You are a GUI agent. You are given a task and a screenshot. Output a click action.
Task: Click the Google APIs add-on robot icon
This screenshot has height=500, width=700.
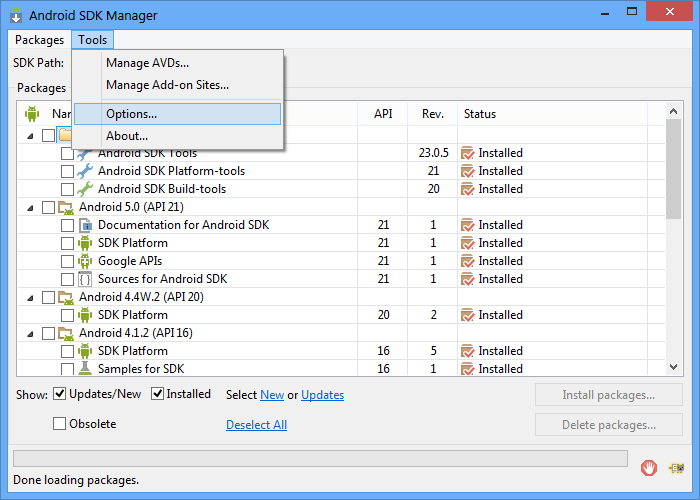pos(85,261)
